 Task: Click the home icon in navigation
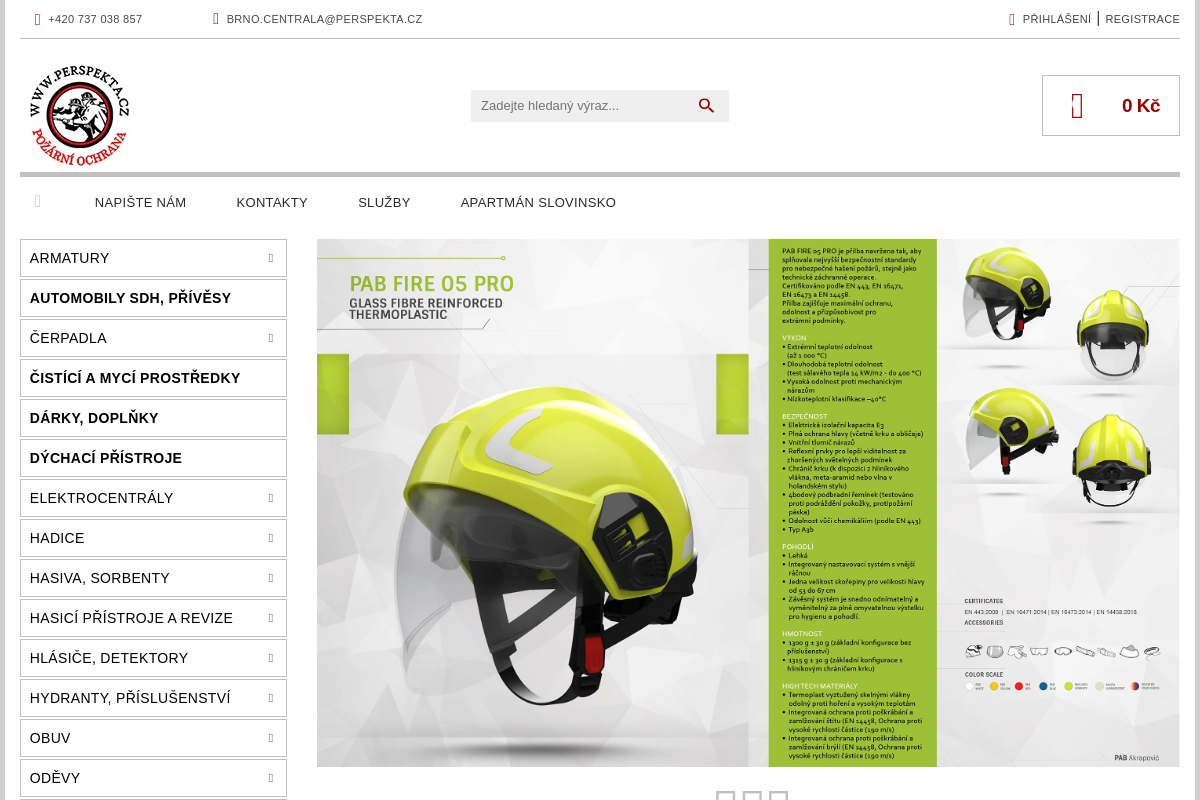click(x=38, y=202)
